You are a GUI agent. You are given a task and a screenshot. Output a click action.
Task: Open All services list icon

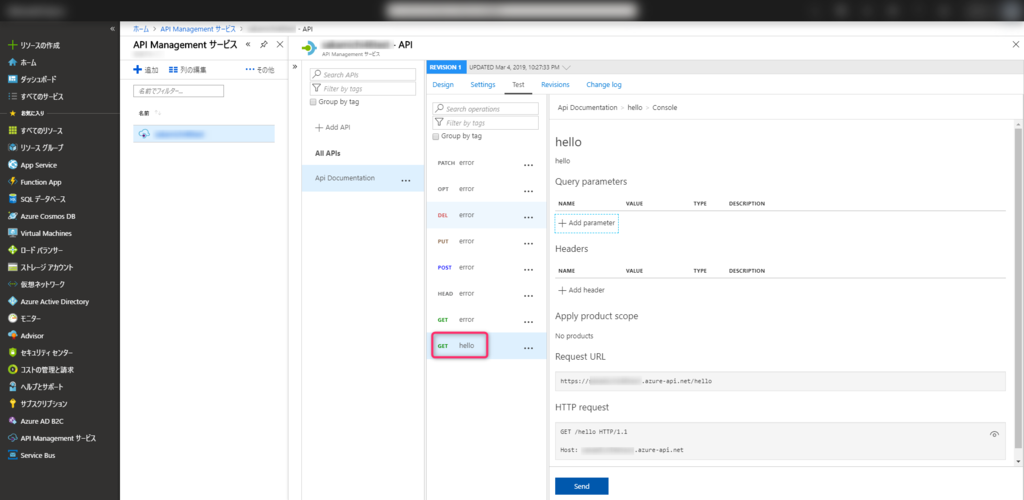click(x=12, y=97)
